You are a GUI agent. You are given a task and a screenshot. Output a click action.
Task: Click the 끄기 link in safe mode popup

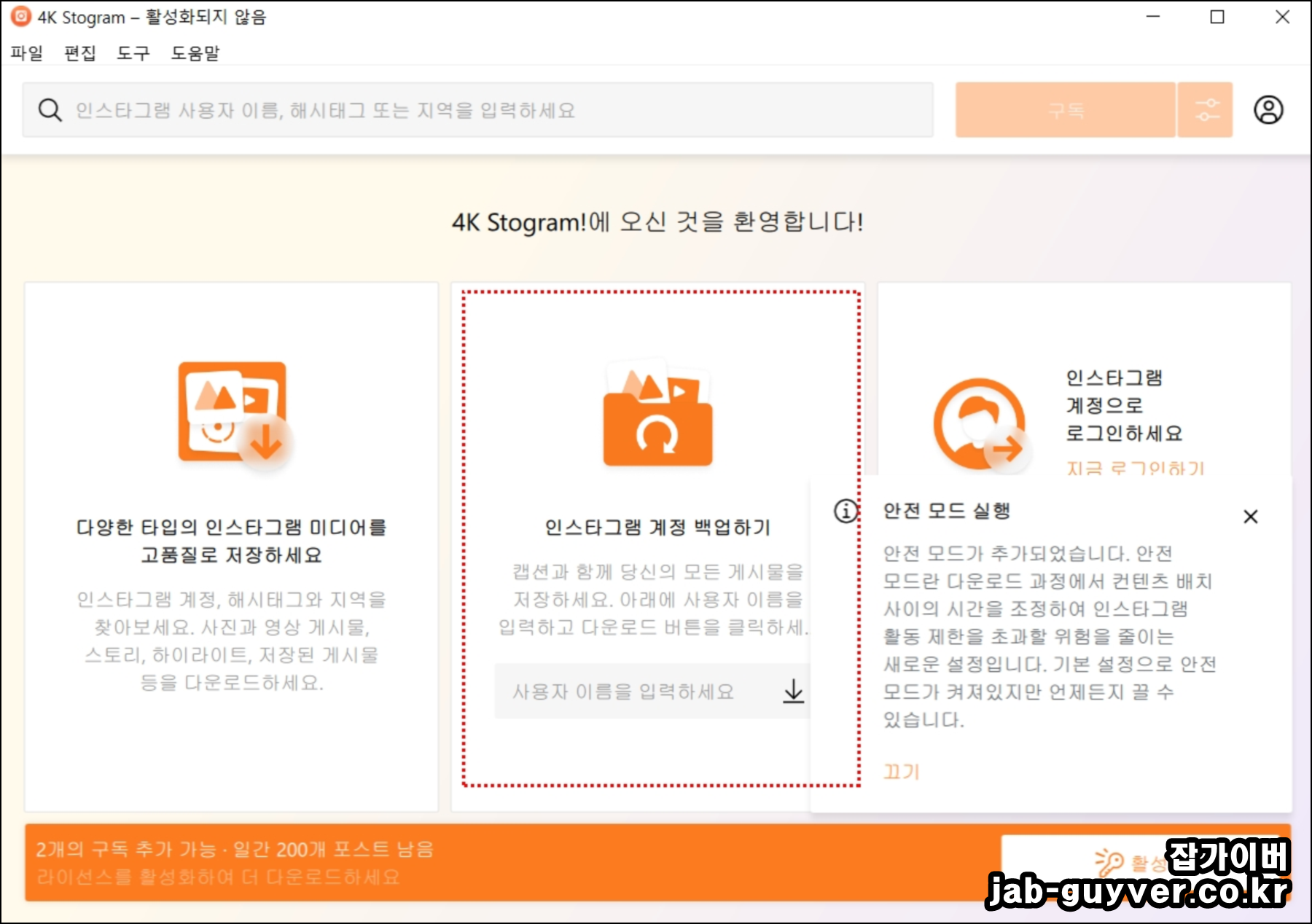coord(902,772)
